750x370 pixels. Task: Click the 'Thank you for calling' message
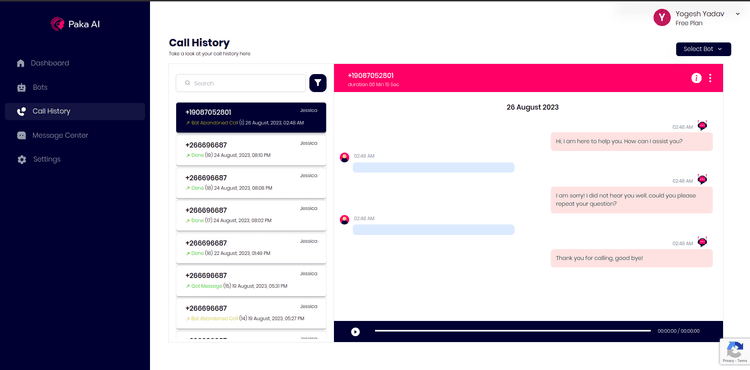pyautogui.click(x=631, y=258)
